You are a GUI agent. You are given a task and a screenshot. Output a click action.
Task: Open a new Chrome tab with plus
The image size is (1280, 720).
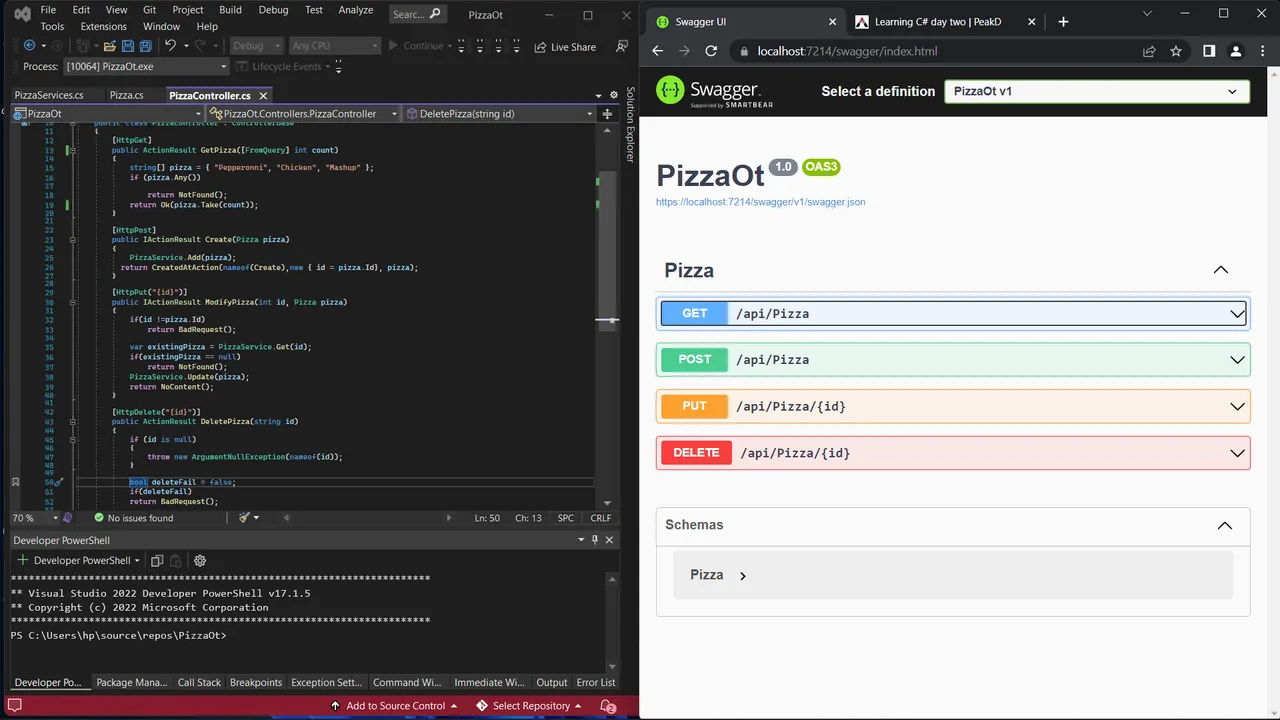[x=1063, y=21]
